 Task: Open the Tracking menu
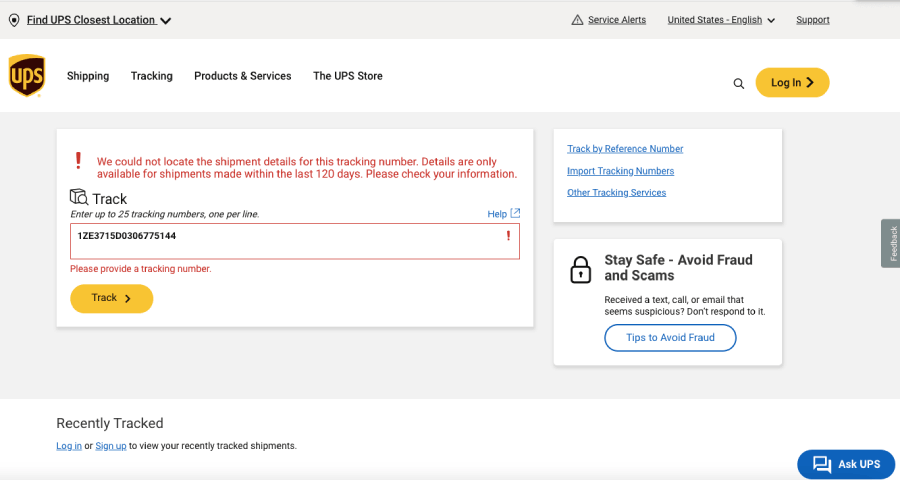coord(152,76)
